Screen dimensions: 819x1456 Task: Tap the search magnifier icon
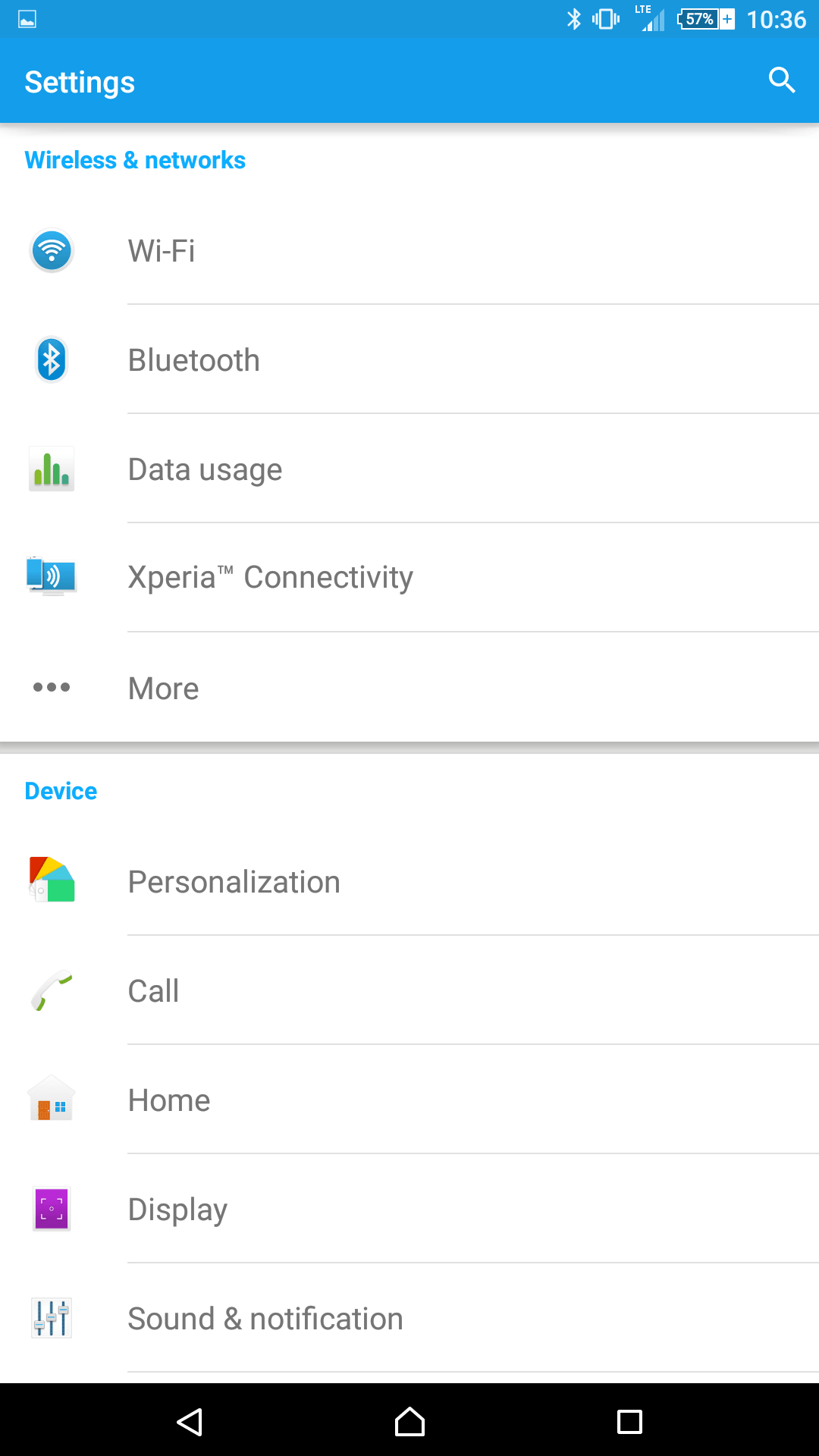[x=781, y=80]
